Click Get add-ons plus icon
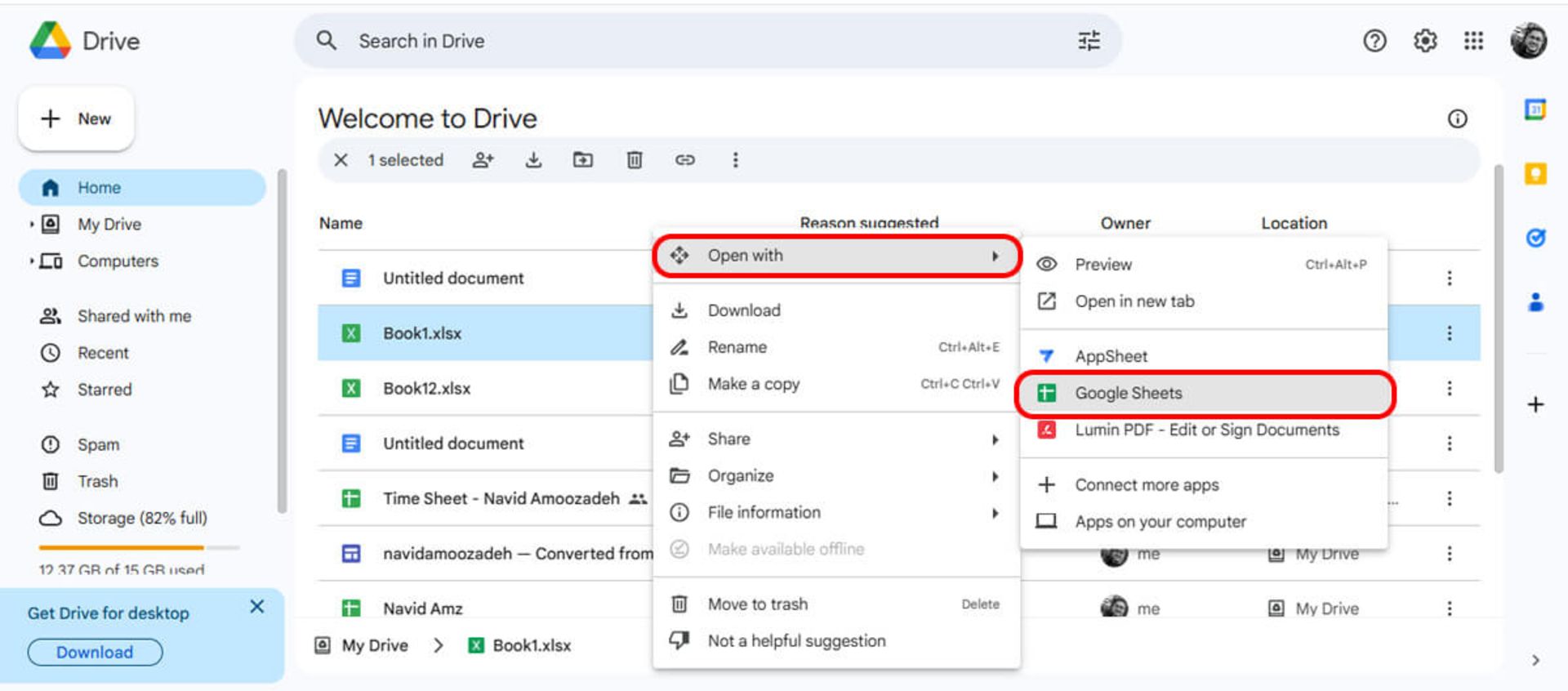Screen dimensions: 1568x691 (x=1535, y=404)
